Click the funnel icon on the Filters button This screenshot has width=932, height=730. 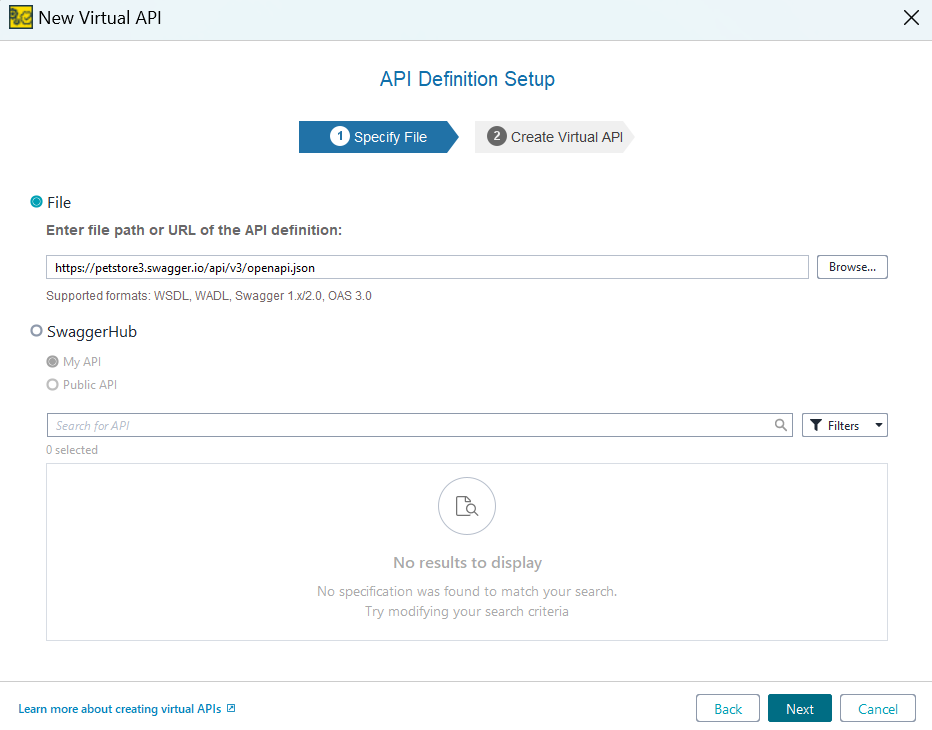click(816, 424)
